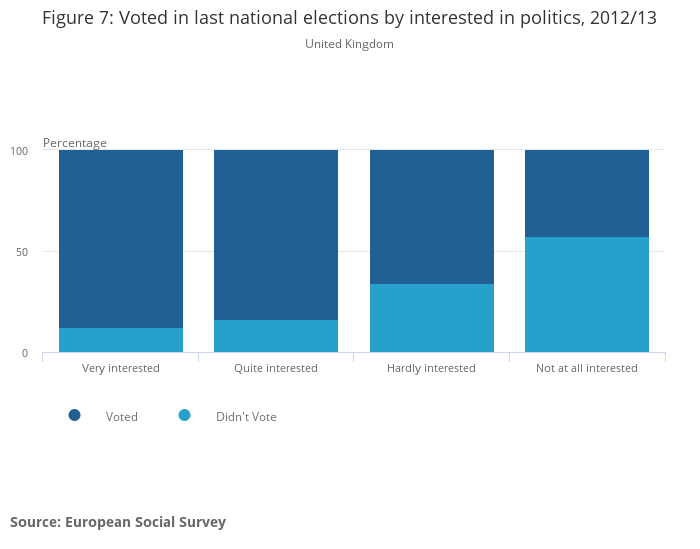Viewport: 700px width, 549px height.
Task: Click Didn't Vote segment for Very interested
Action: tap(121, 340)
